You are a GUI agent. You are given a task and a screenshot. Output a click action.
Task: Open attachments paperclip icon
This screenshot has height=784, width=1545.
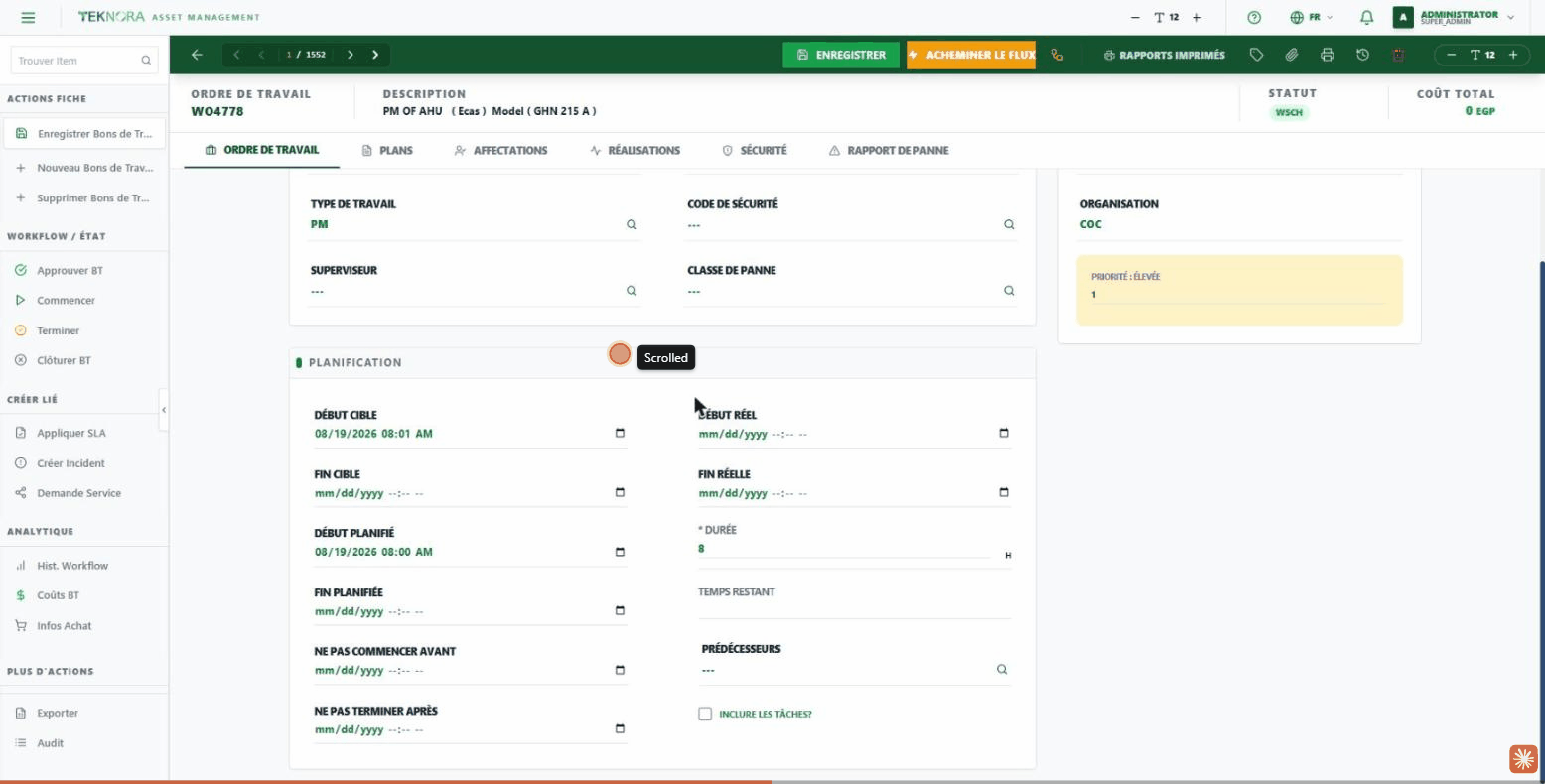pyautogui.click(x=1292, y=55)
